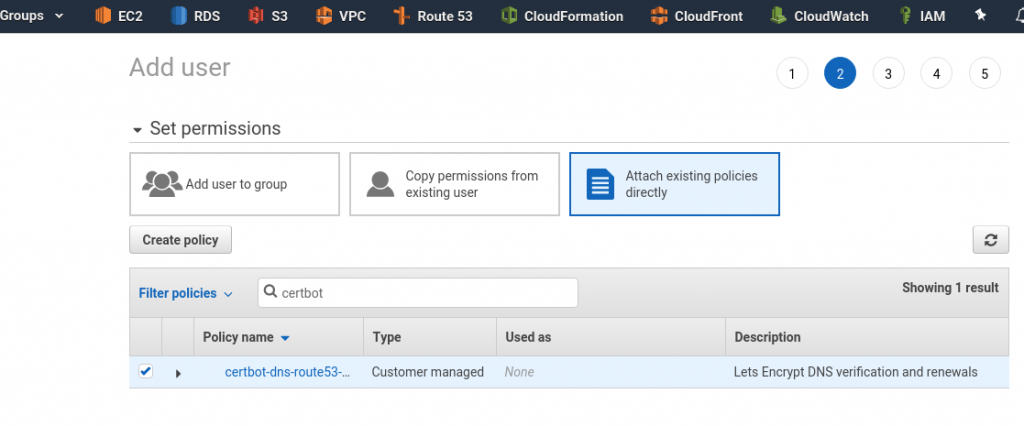This screenshot has height=426, width=1024.
Task: Open CloudFormation service shortcut
Action: [x=562, y=16]
